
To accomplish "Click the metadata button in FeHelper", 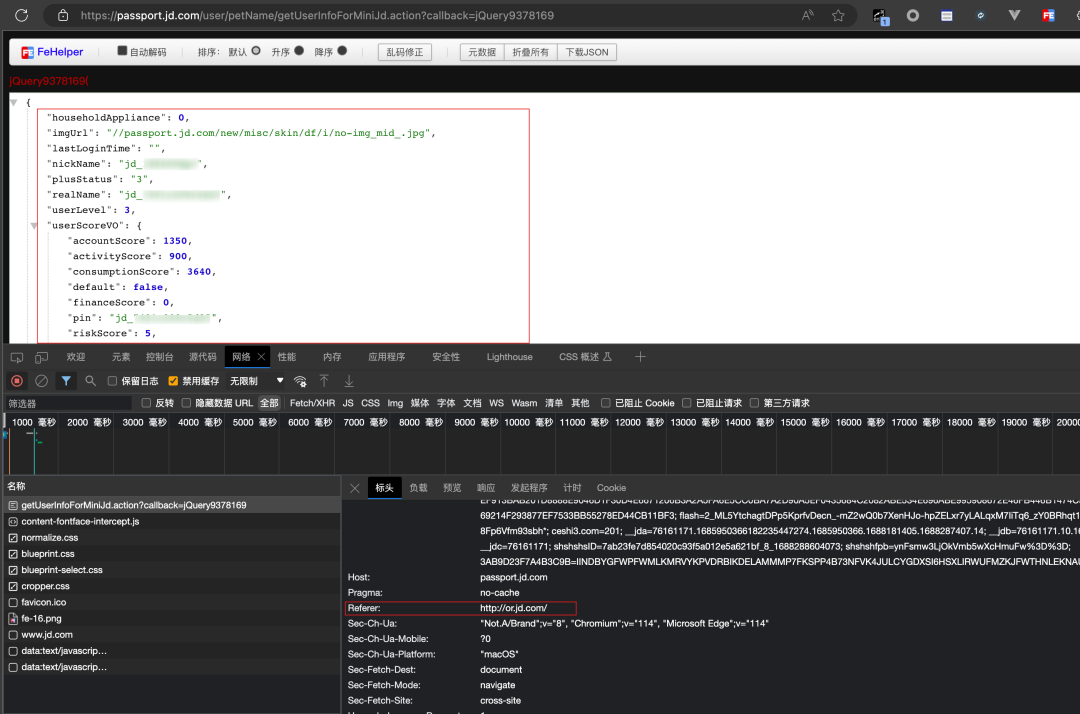I will click(482, 52).
